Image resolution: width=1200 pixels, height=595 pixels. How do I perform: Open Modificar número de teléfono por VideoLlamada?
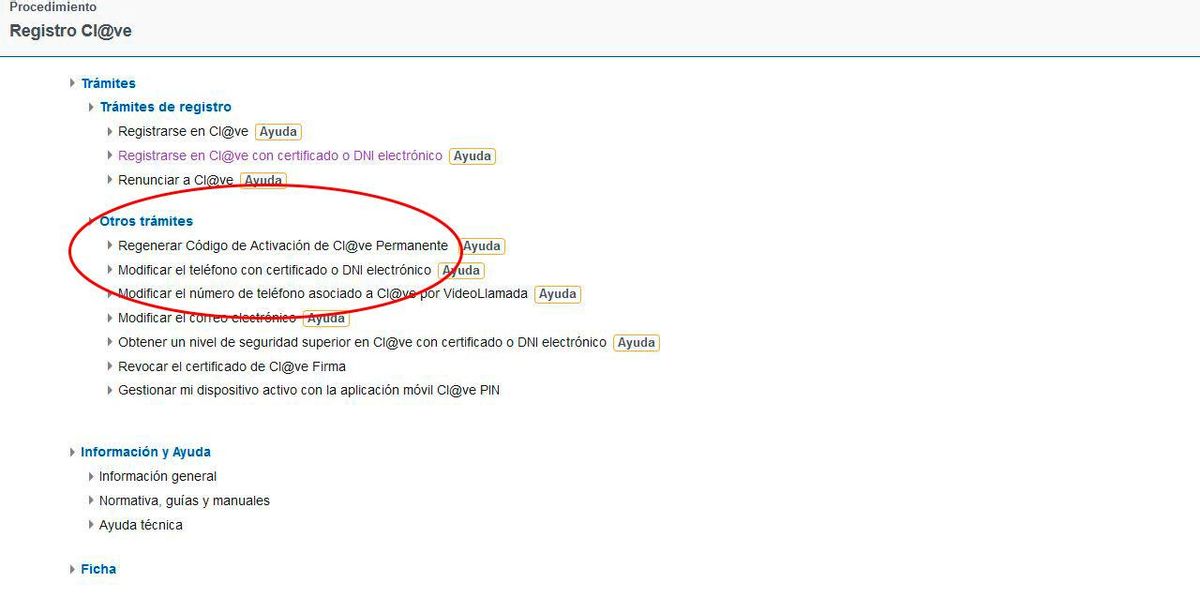click(322, 293)
